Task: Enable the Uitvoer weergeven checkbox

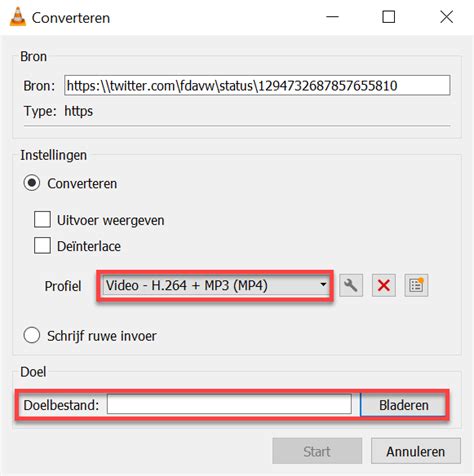Action: [42, 219]
